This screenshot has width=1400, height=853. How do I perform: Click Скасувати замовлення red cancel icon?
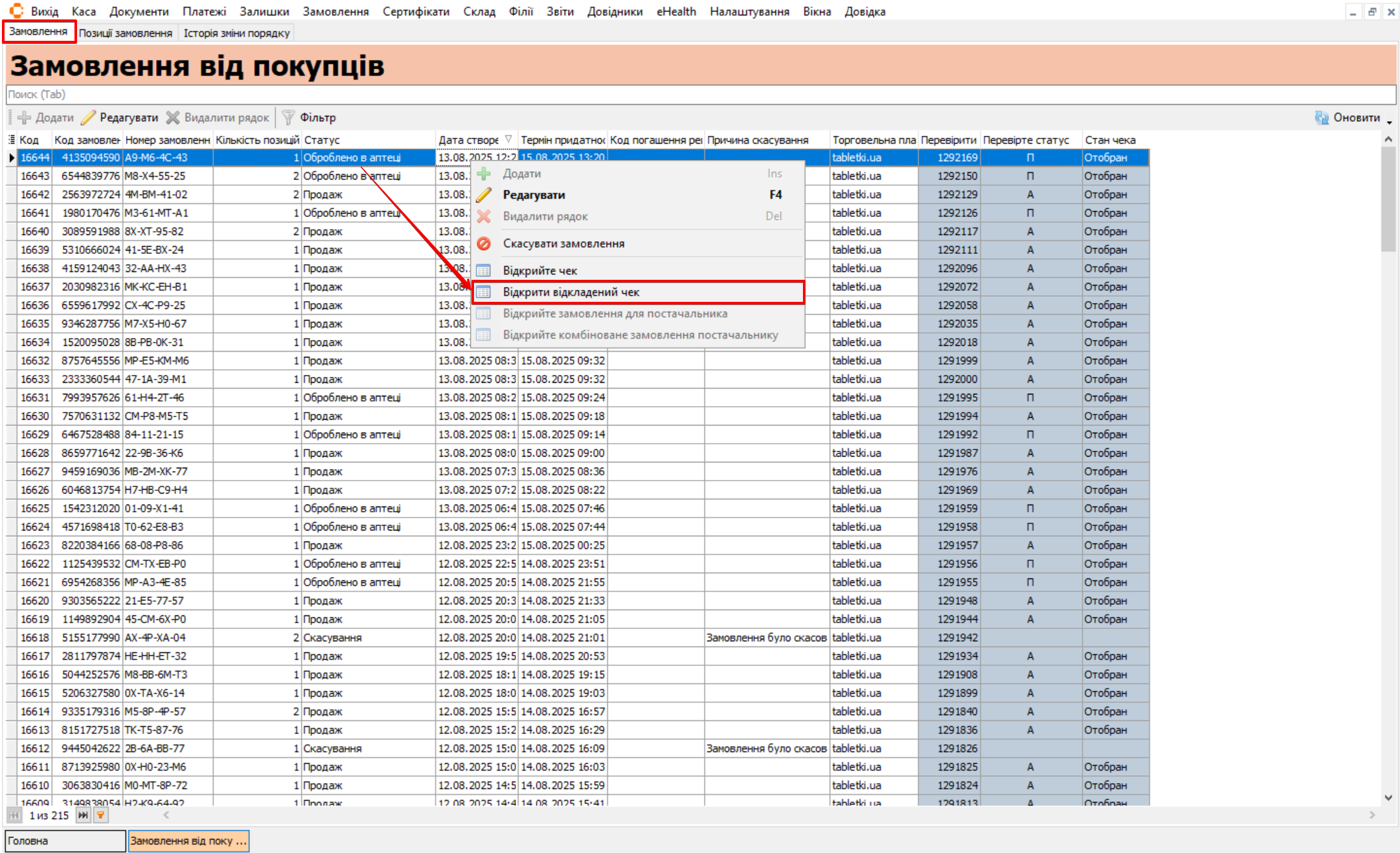pos(484,244)
